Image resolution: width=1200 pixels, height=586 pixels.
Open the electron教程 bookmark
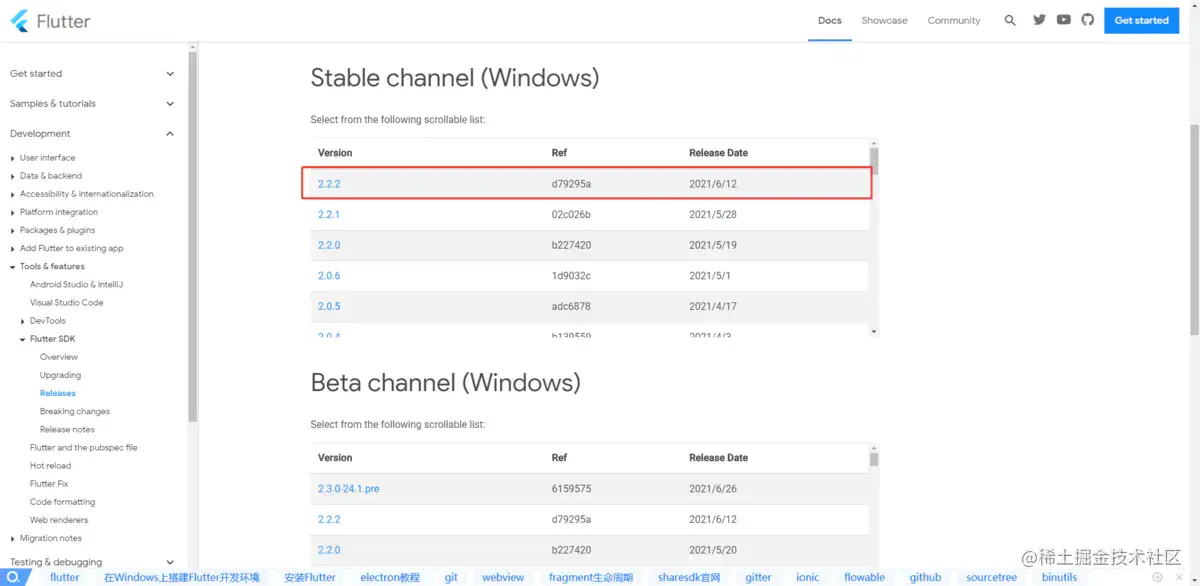390,577
